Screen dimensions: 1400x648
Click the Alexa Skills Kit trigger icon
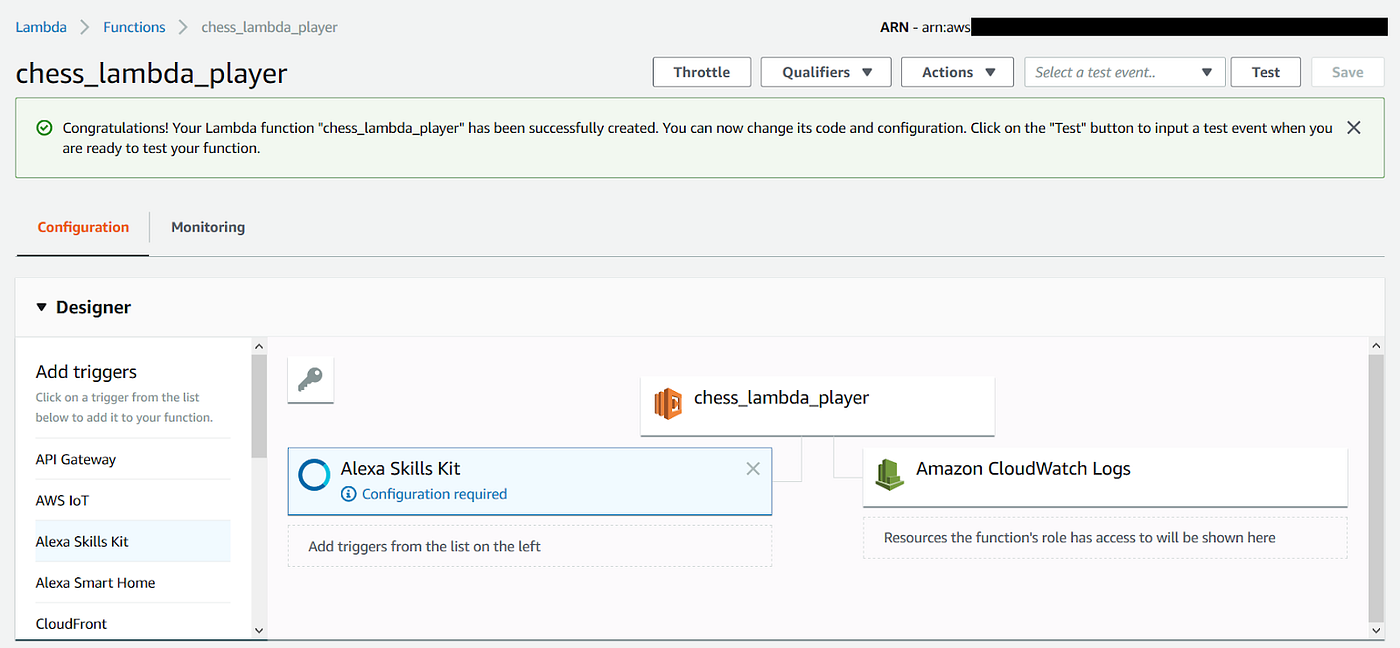pyautogui.click(x=313, y=474)
